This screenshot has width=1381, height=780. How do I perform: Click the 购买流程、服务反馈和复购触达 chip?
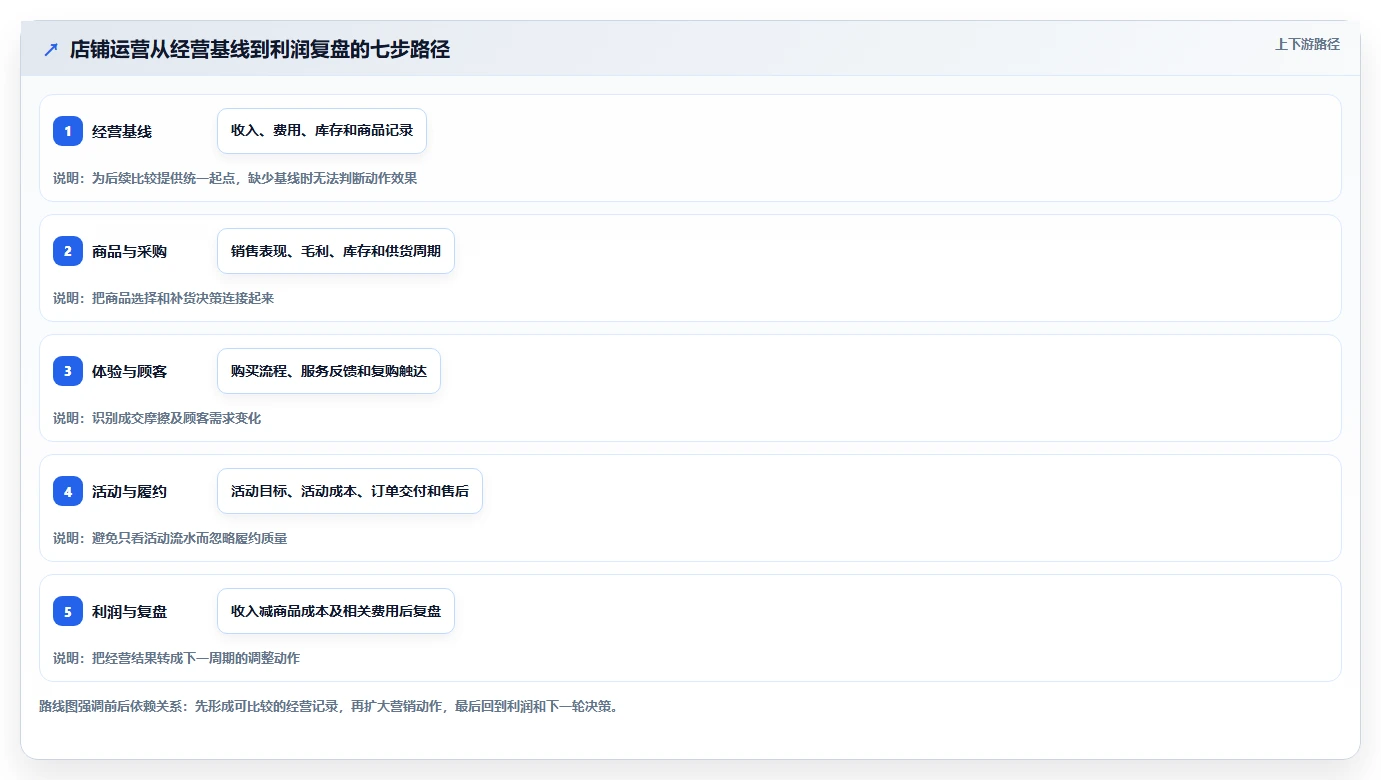(329, 371)
